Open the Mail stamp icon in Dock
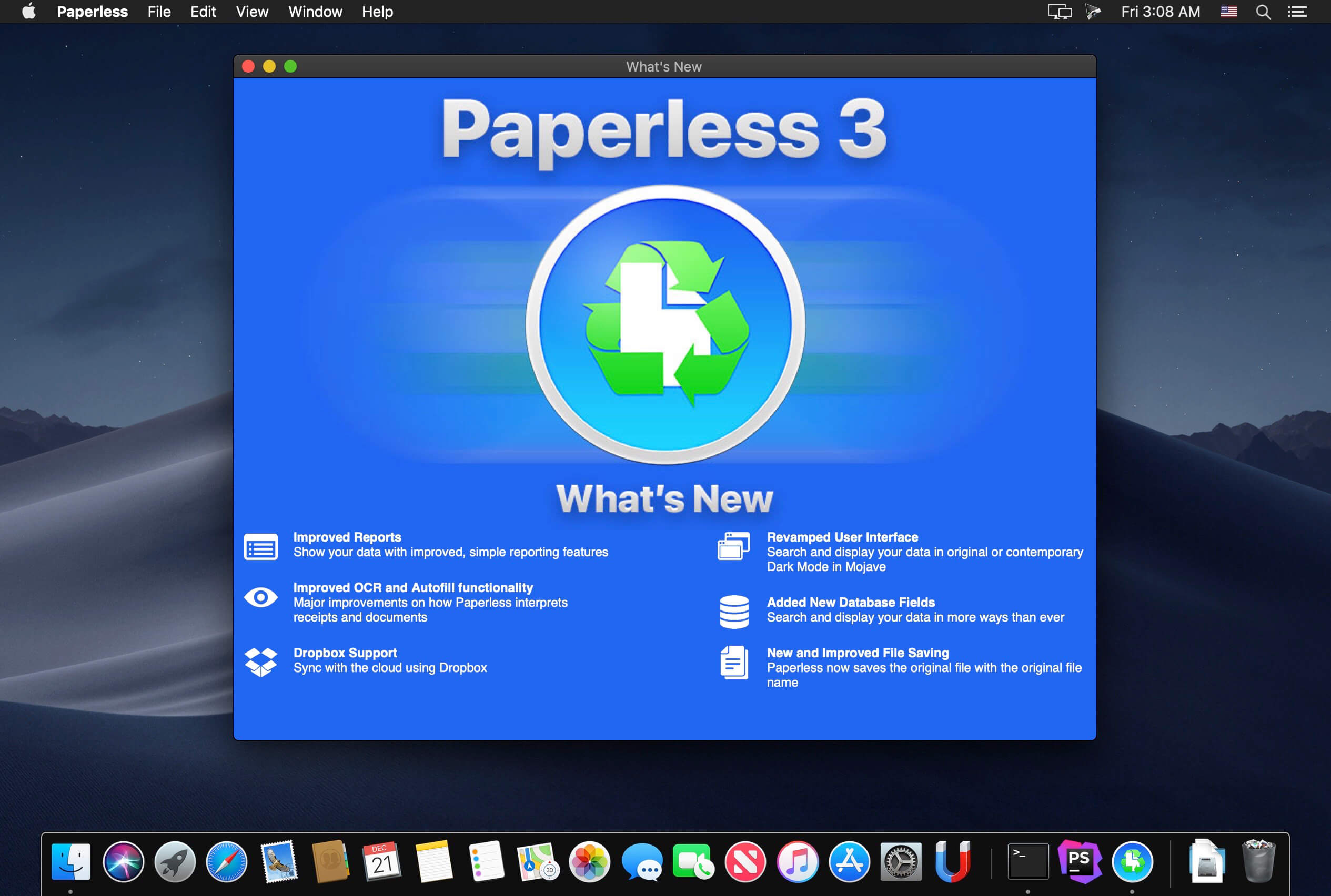Screen dimensions: 1331x896 278,861
